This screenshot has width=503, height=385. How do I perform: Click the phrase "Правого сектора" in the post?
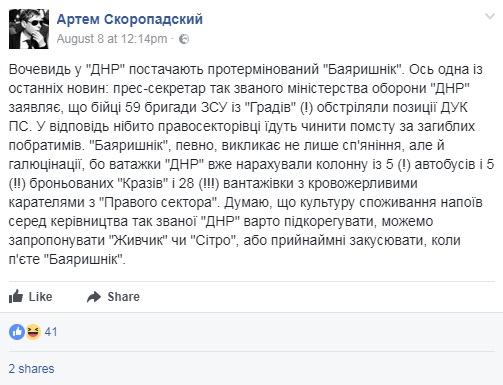click(x=158, y=202)
